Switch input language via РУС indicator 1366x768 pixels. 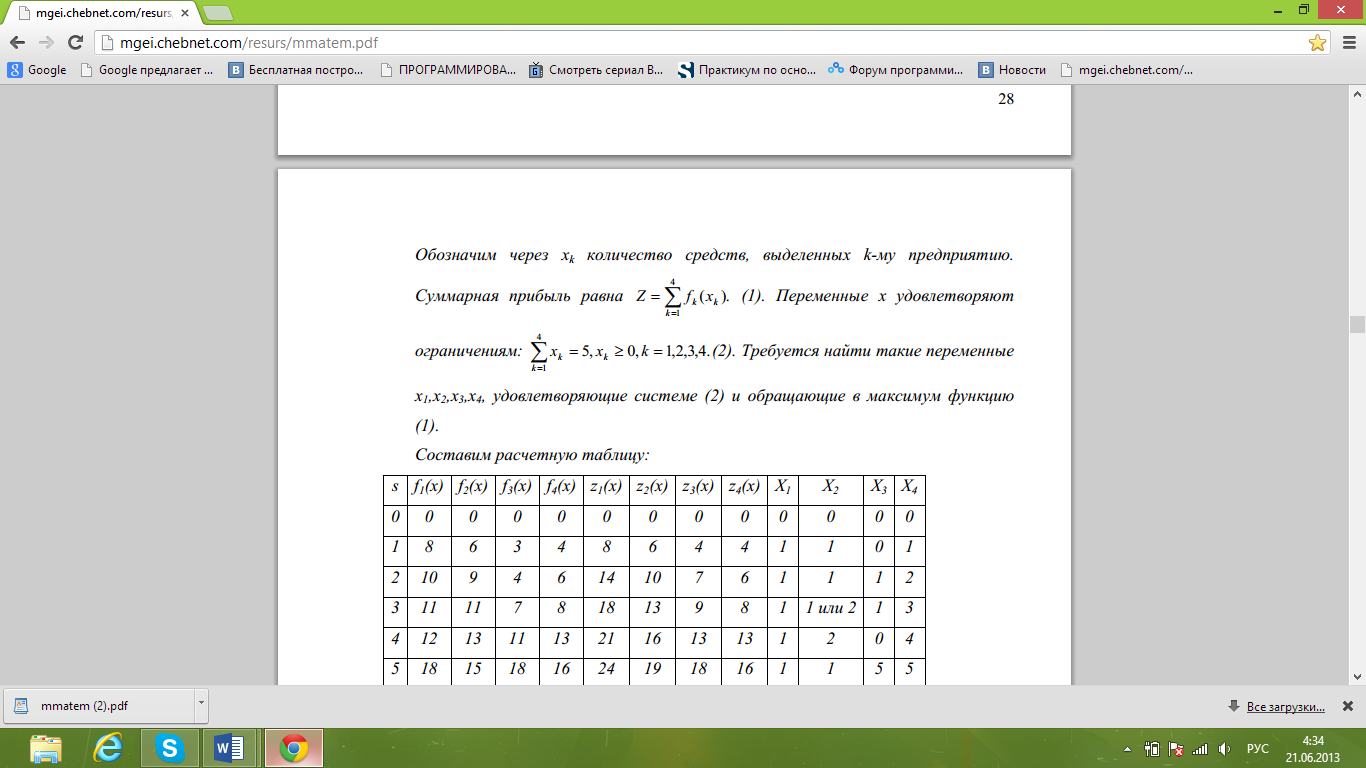click(x=1258, y=748)
